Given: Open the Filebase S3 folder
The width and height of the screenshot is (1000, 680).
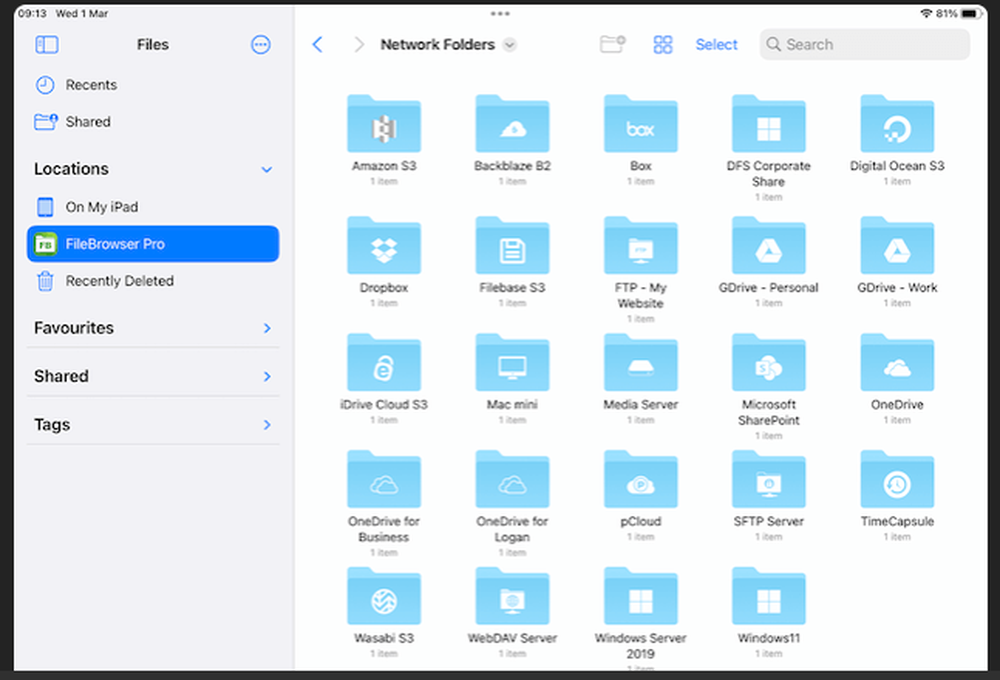Looking at the screenshot, I should coord(512,246).
